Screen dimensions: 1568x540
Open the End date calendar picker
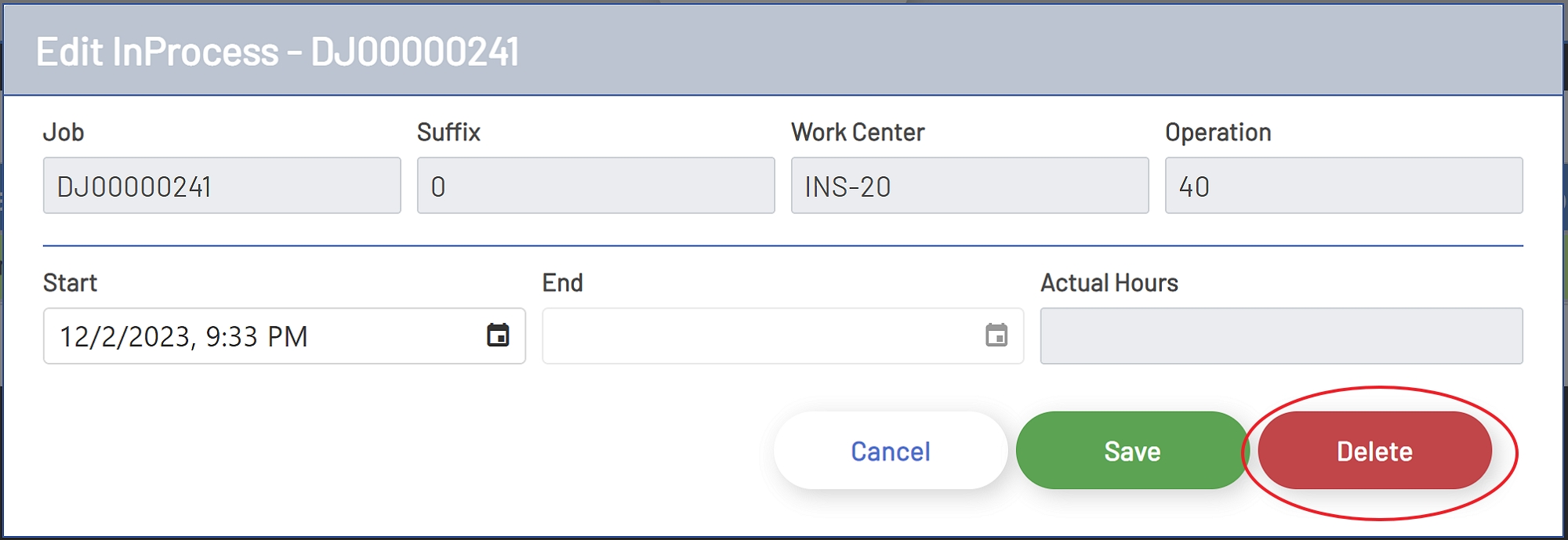[x=996, y=335]
